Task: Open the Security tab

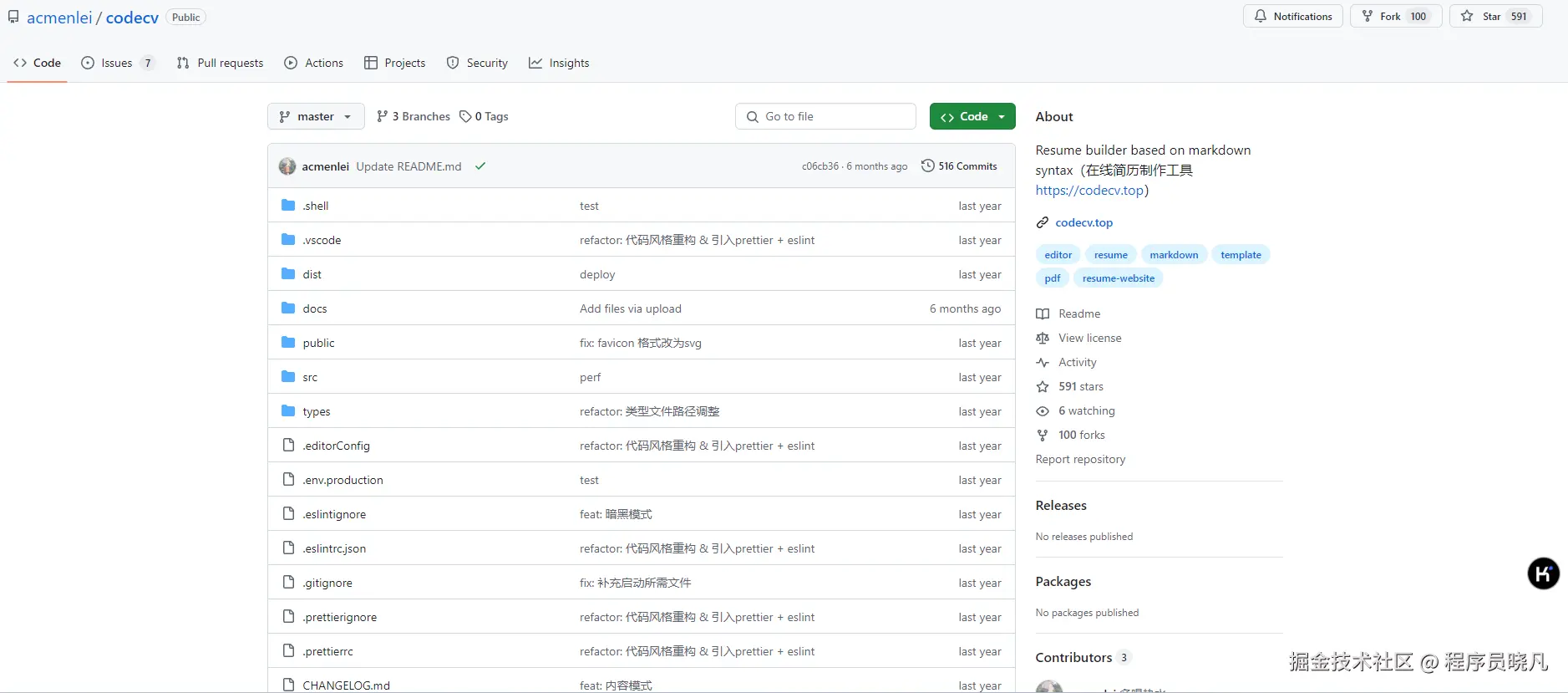Action: (477, 63)
